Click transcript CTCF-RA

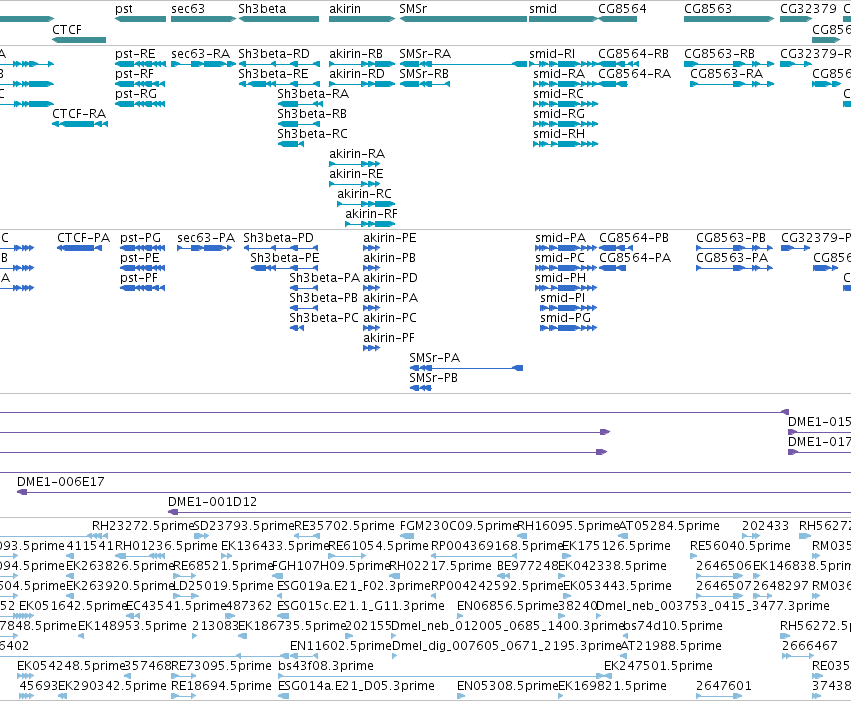[80, 124]
